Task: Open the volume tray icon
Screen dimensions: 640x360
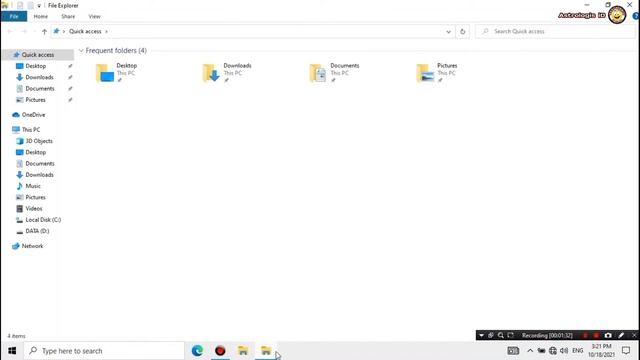Action: [x=564, y=351]
